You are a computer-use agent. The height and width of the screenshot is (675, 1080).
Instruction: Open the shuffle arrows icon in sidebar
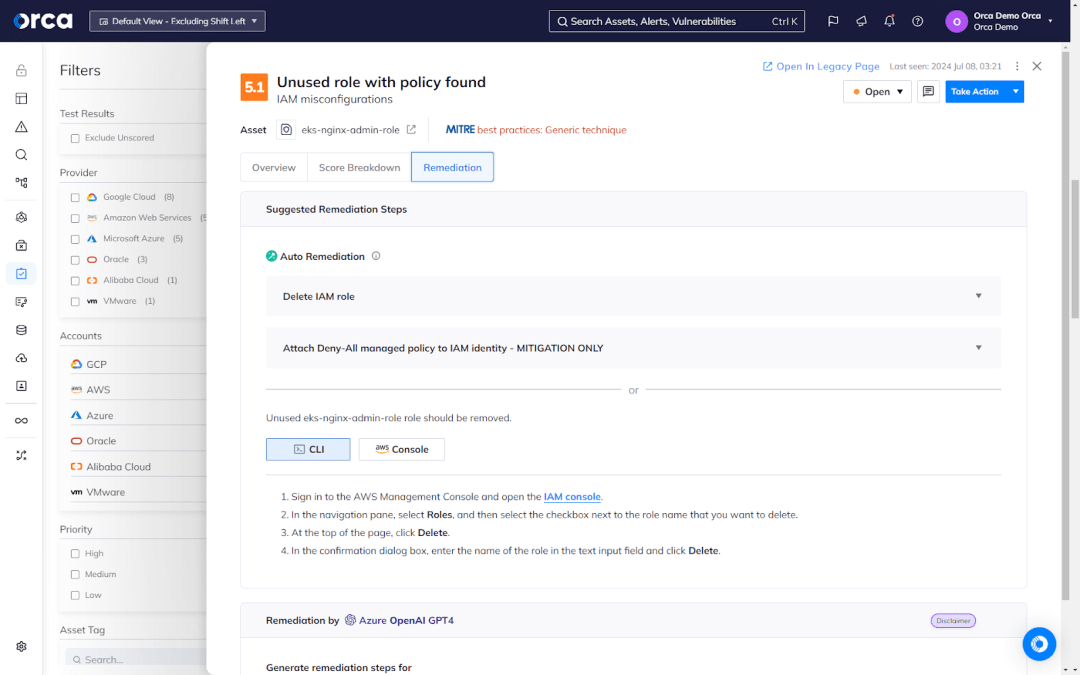[x=21, y=455]
